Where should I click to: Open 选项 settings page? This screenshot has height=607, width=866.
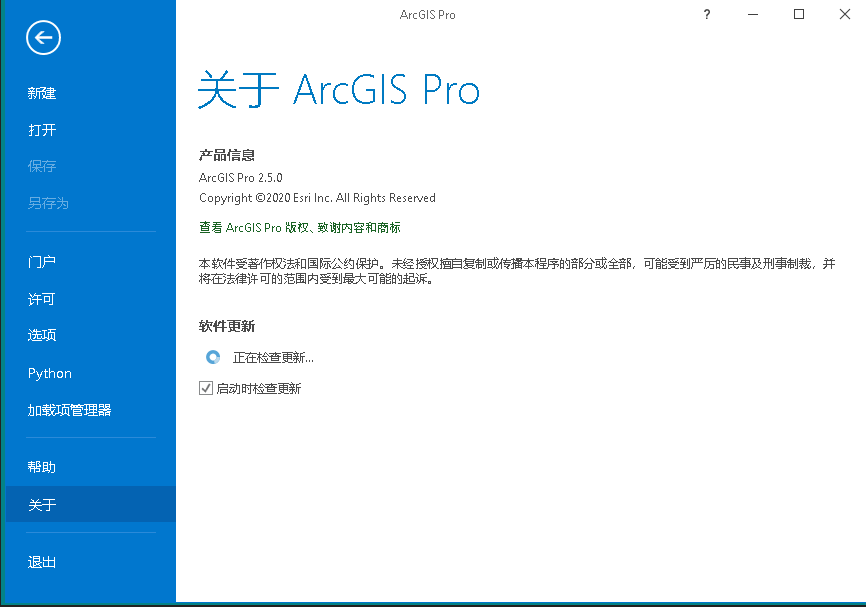pyautogui.click(x=42, y=335)
